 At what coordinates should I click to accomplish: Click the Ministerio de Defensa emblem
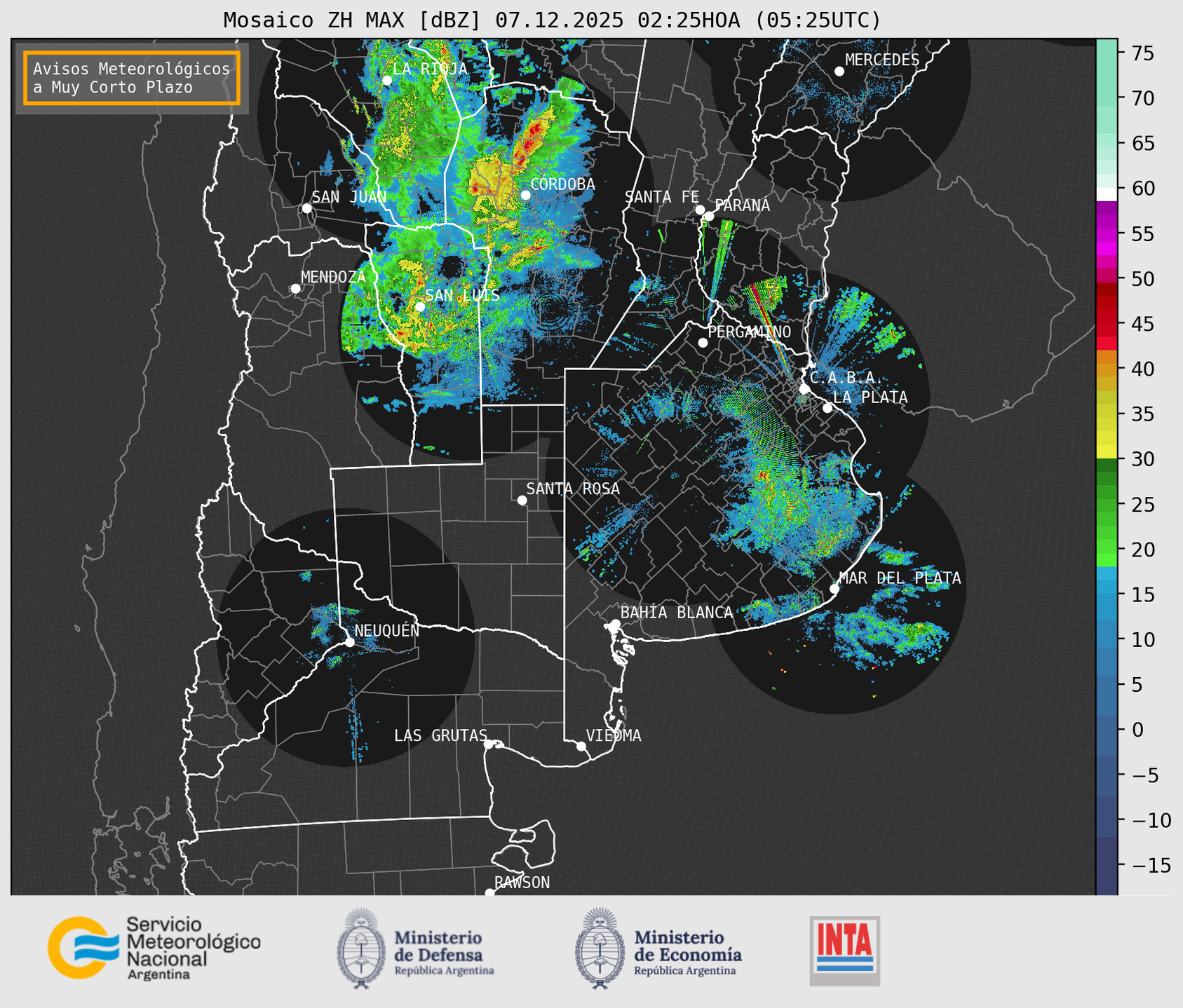coord(361,948)
